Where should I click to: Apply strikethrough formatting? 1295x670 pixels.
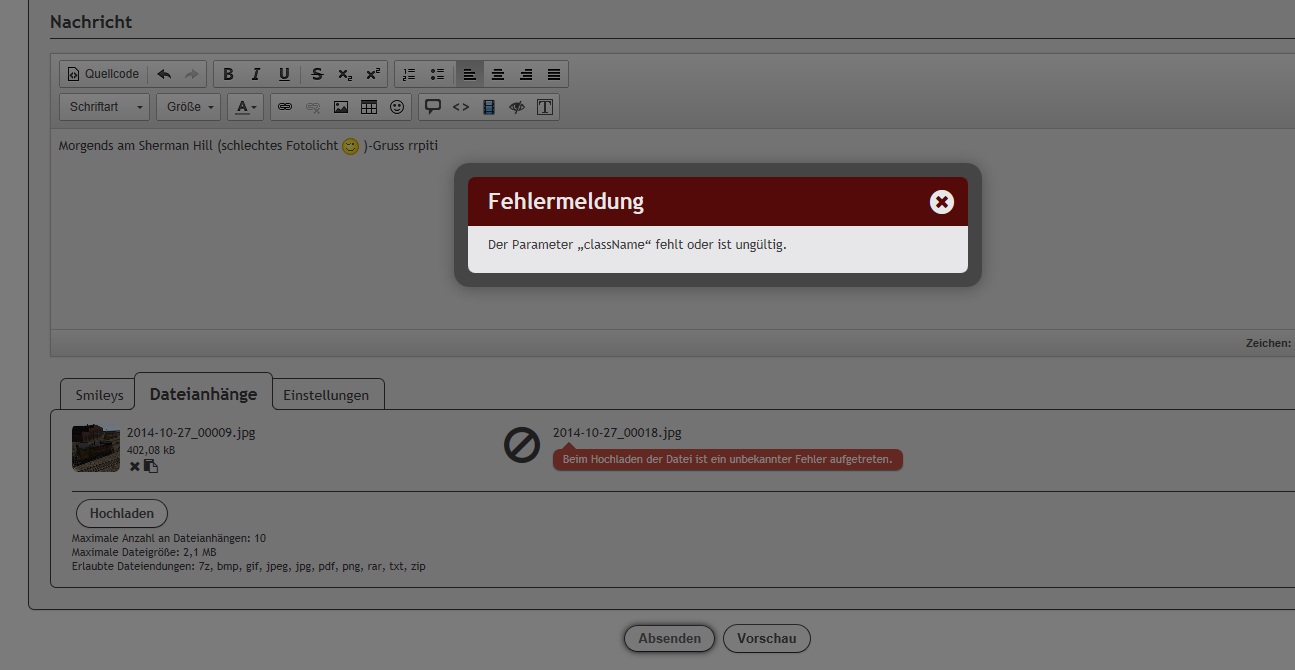(317, 74)
